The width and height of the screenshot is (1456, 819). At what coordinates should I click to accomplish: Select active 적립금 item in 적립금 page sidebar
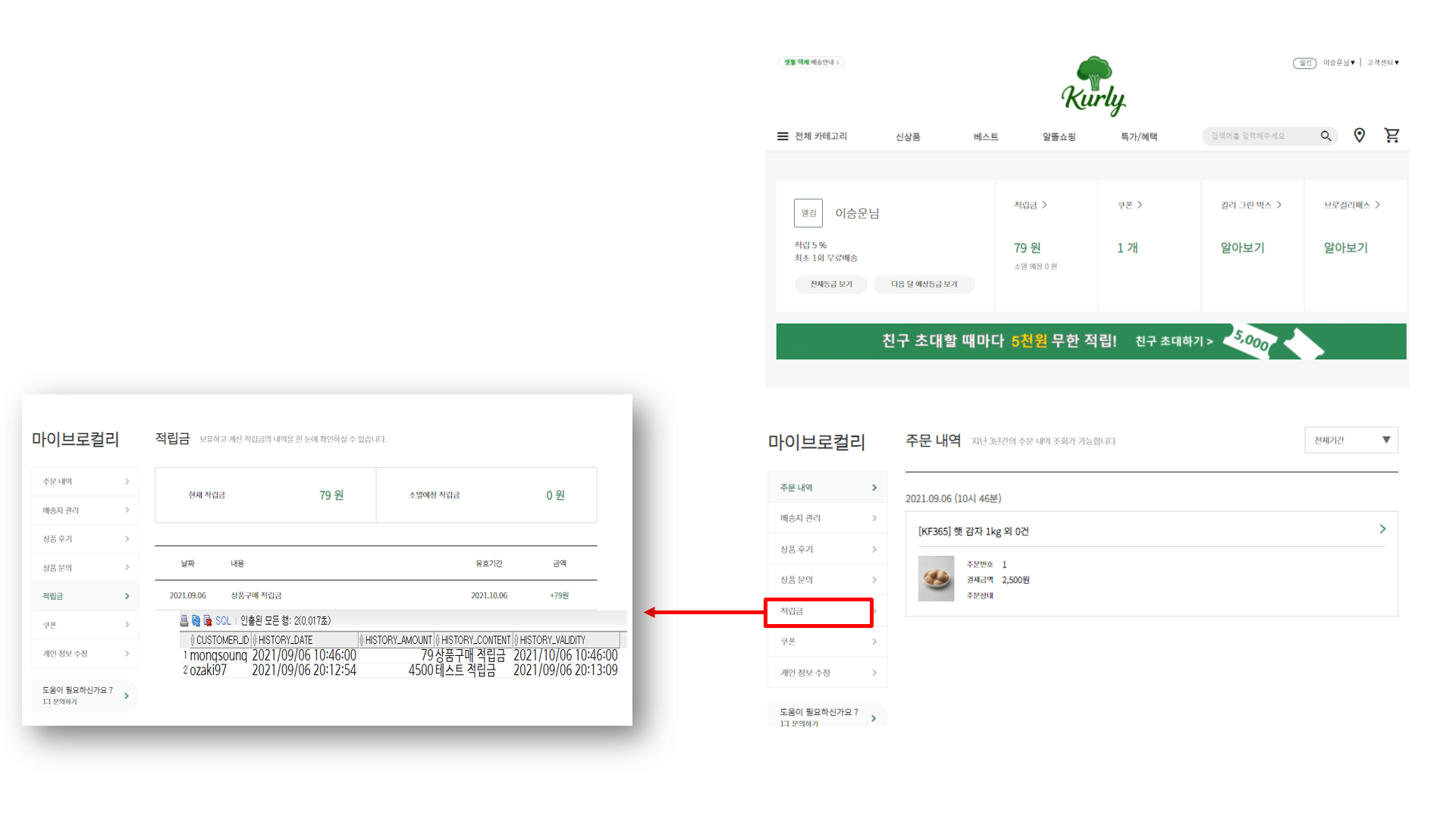tap(85, 596)
